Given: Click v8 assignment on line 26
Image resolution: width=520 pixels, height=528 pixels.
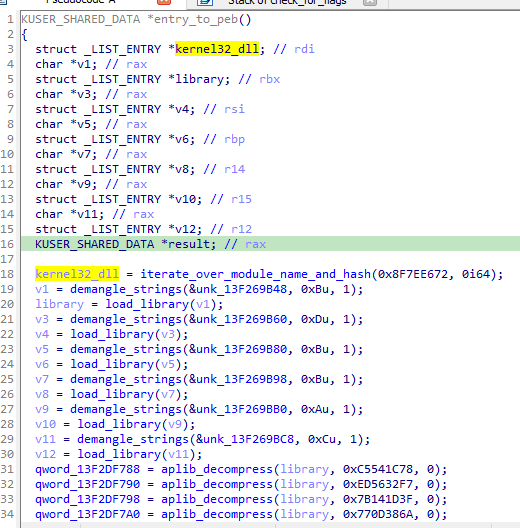Looking at the screenshot, I should tap(42, 394).
